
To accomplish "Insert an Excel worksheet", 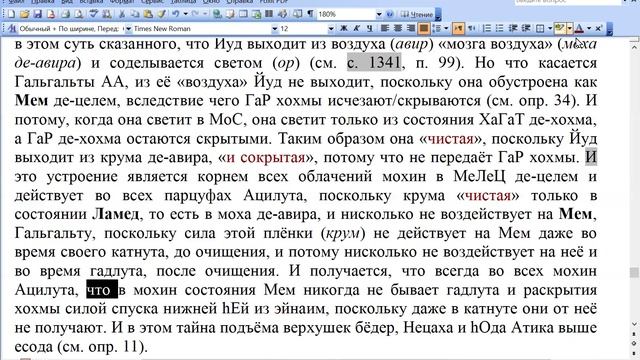I will click(x=256, y=14).
